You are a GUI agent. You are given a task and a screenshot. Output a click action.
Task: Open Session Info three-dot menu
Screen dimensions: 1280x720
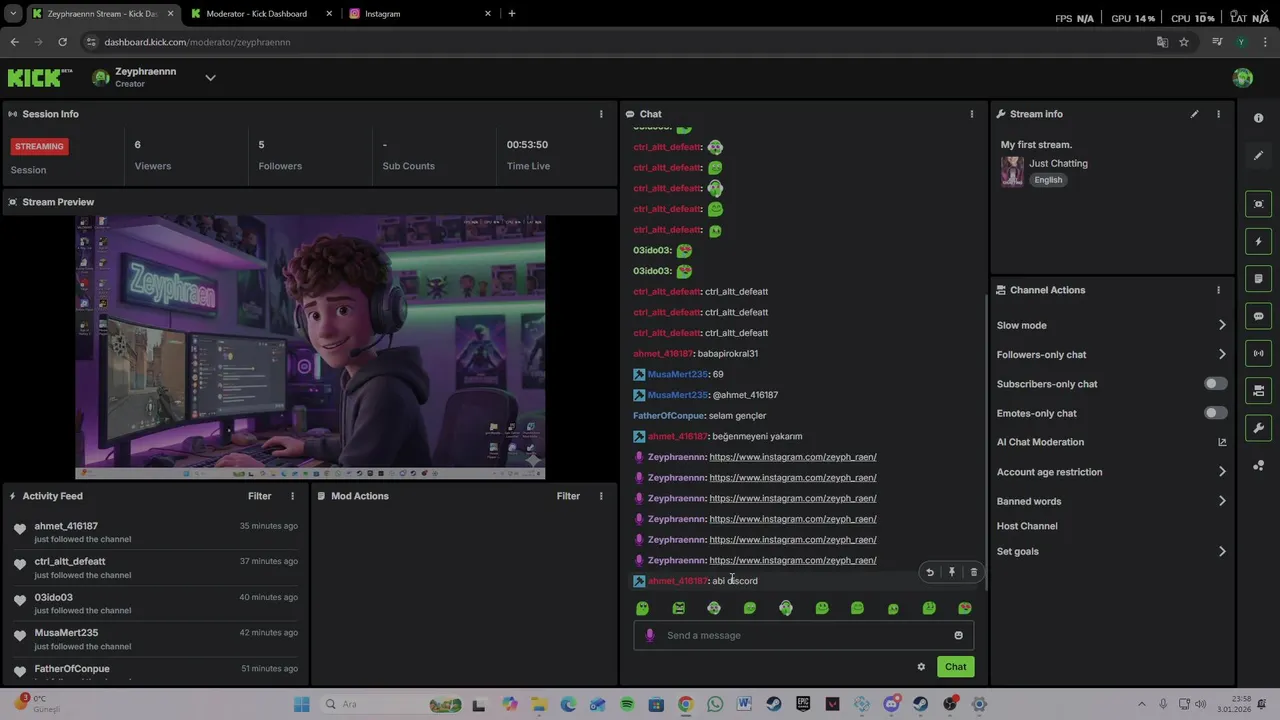[601, 114]
